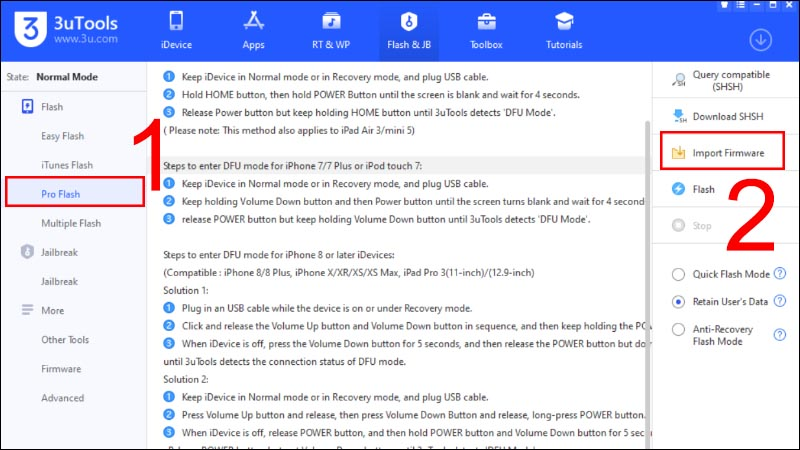This screenshot has height=450, width=800.
Task: Select the Flash & JB shield icon
Action: coord(409,21)
